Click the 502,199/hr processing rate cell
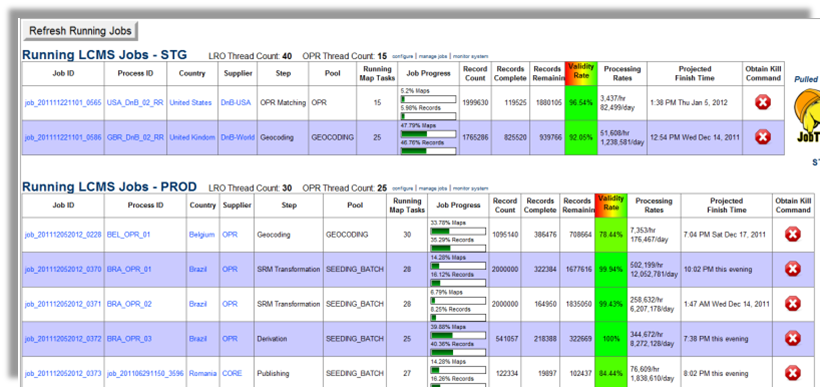The width and height of the screenshot is (820, 387). click(654, 269)
